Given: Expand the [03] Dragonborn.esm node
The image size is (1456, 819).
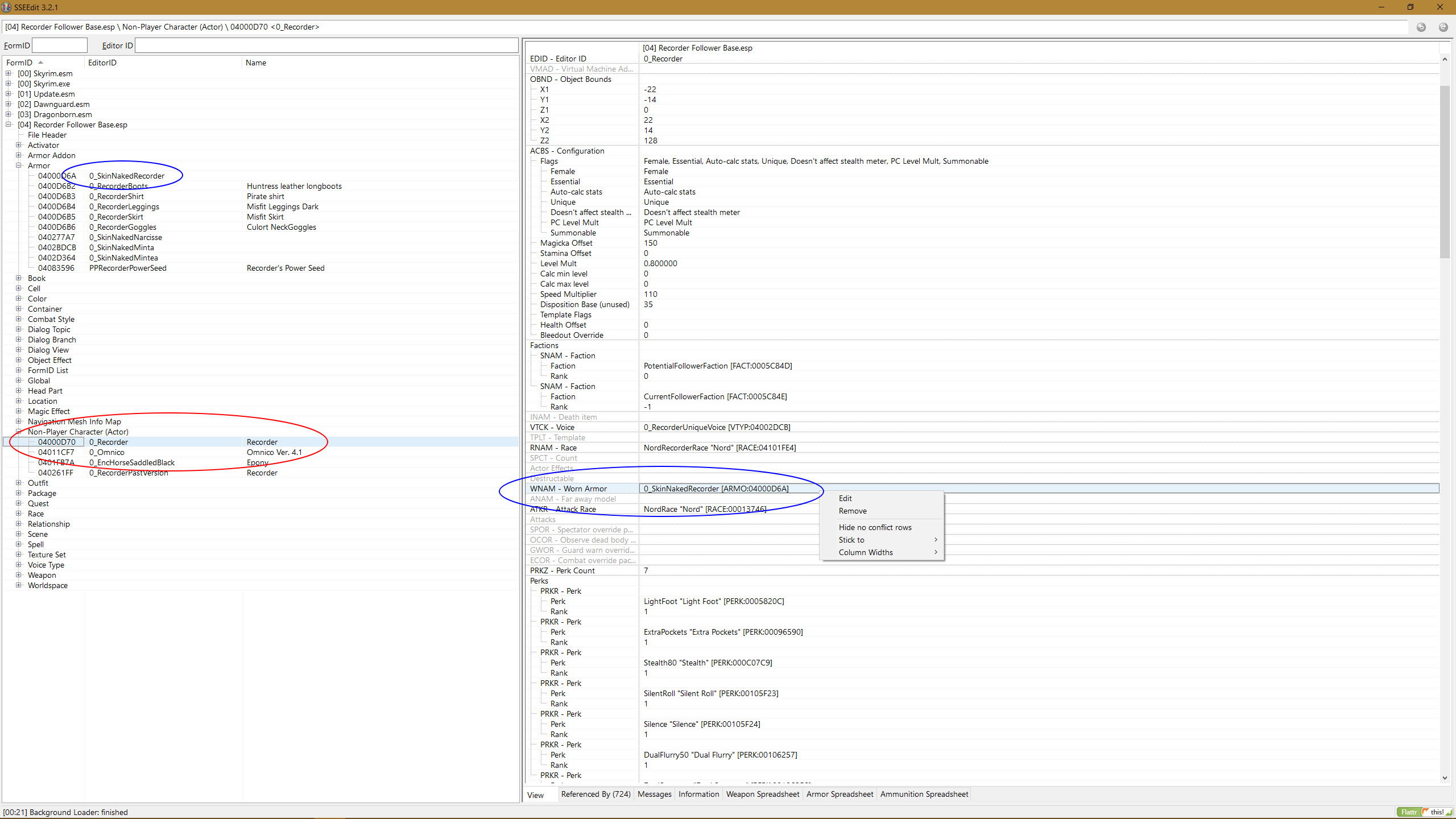Looking at the screenshot, I should click(x=9, y=114).
